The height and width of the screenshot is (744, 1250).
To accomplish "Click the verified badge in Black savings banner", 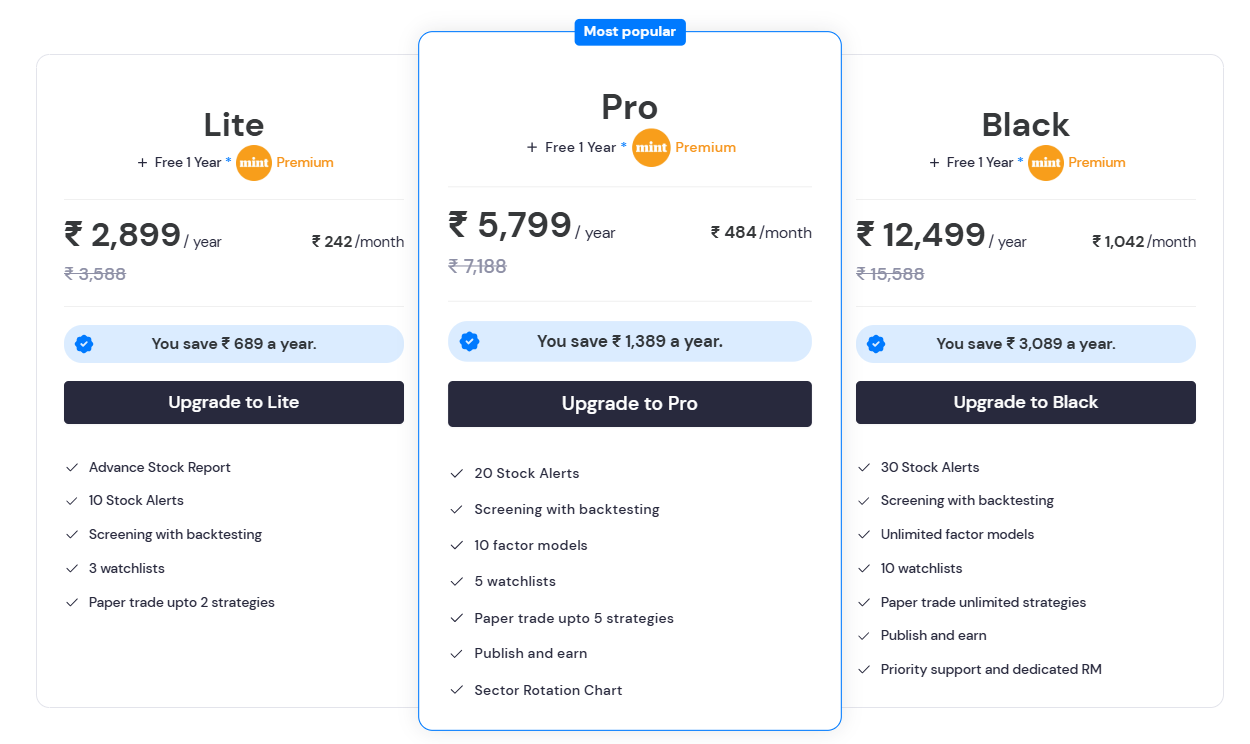I will click(876, 343).
